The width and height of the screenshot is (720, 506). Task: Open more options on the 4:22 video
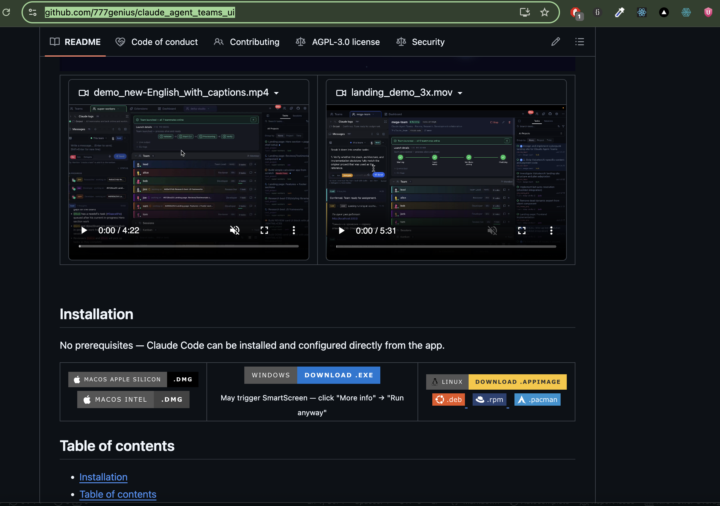pos(294,231)
